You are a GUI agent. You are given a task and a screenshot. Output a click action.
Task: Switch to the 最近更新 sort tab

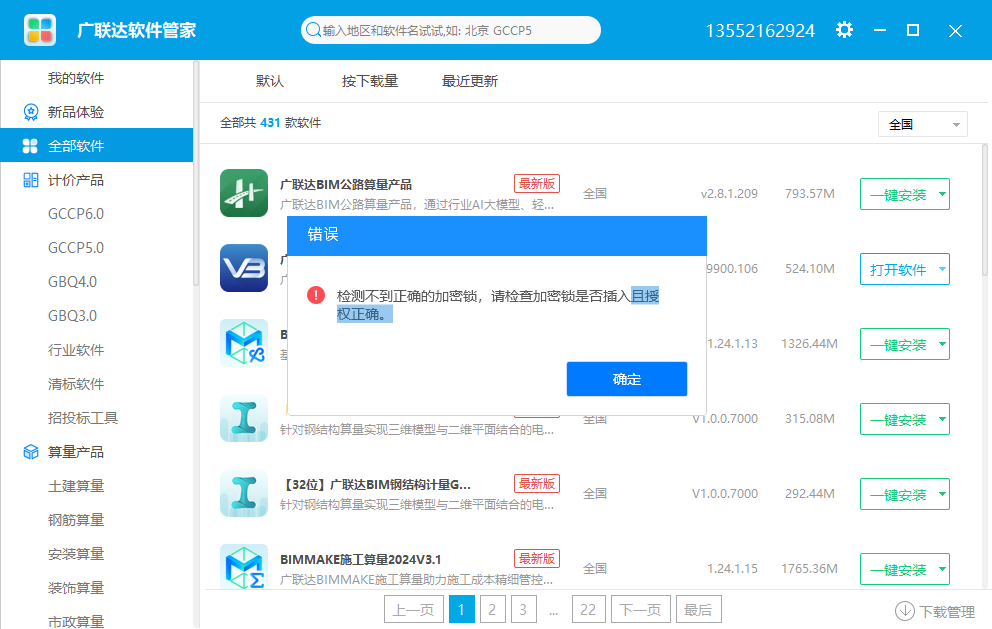(469, 81)
